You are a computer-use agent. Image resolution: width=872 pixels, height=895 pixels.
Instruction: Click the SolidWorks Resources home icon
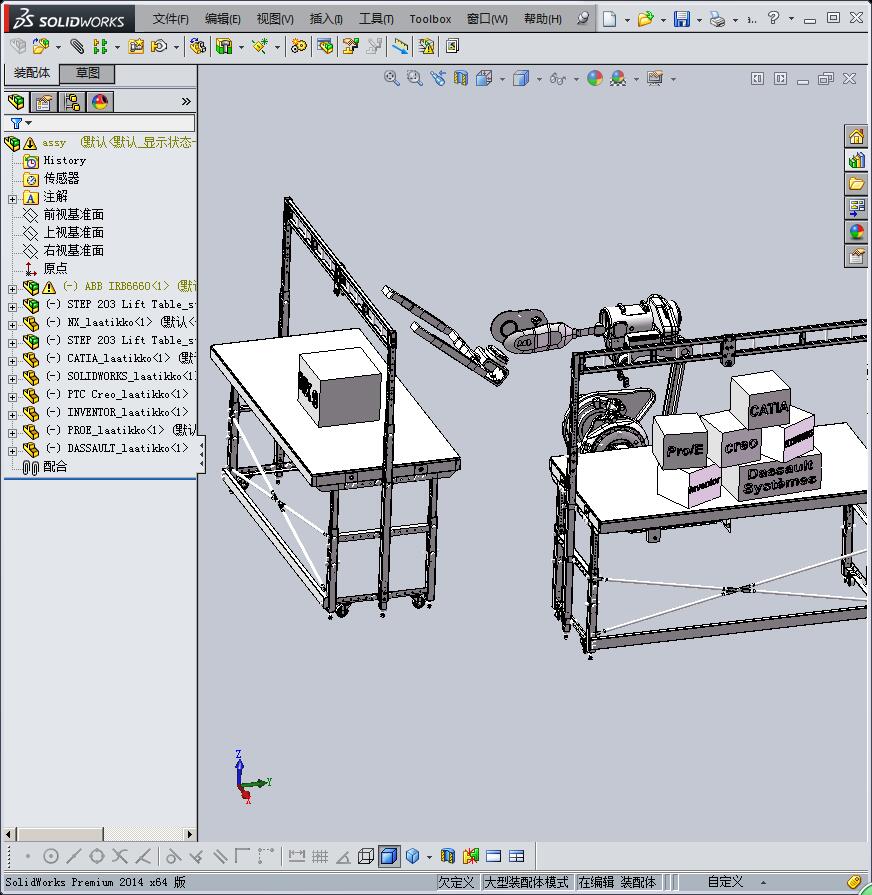pyautogui.click(x=856, y=136)
